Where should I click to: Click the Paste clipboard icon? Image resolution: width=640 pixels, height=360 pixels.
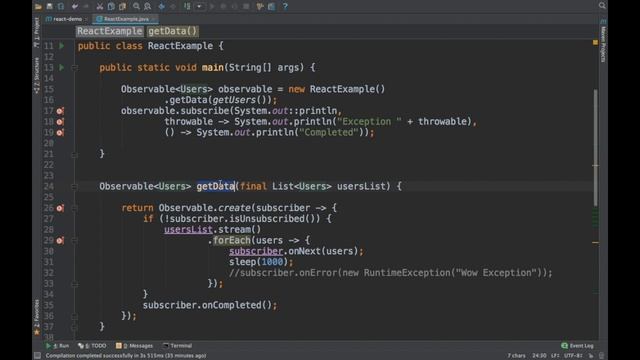click(x=122, y=7)
